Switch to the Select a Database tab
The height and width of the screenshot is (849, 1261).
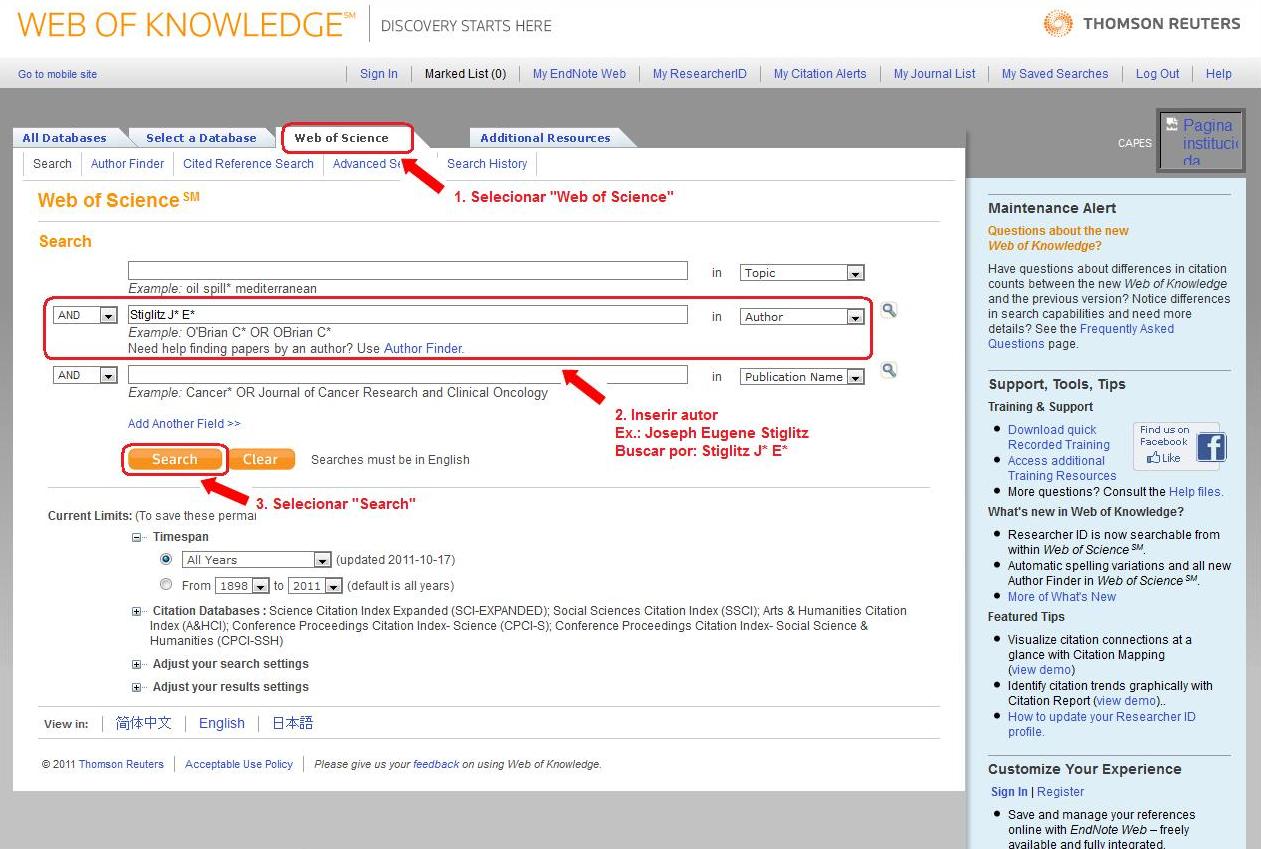coord(201,138)
